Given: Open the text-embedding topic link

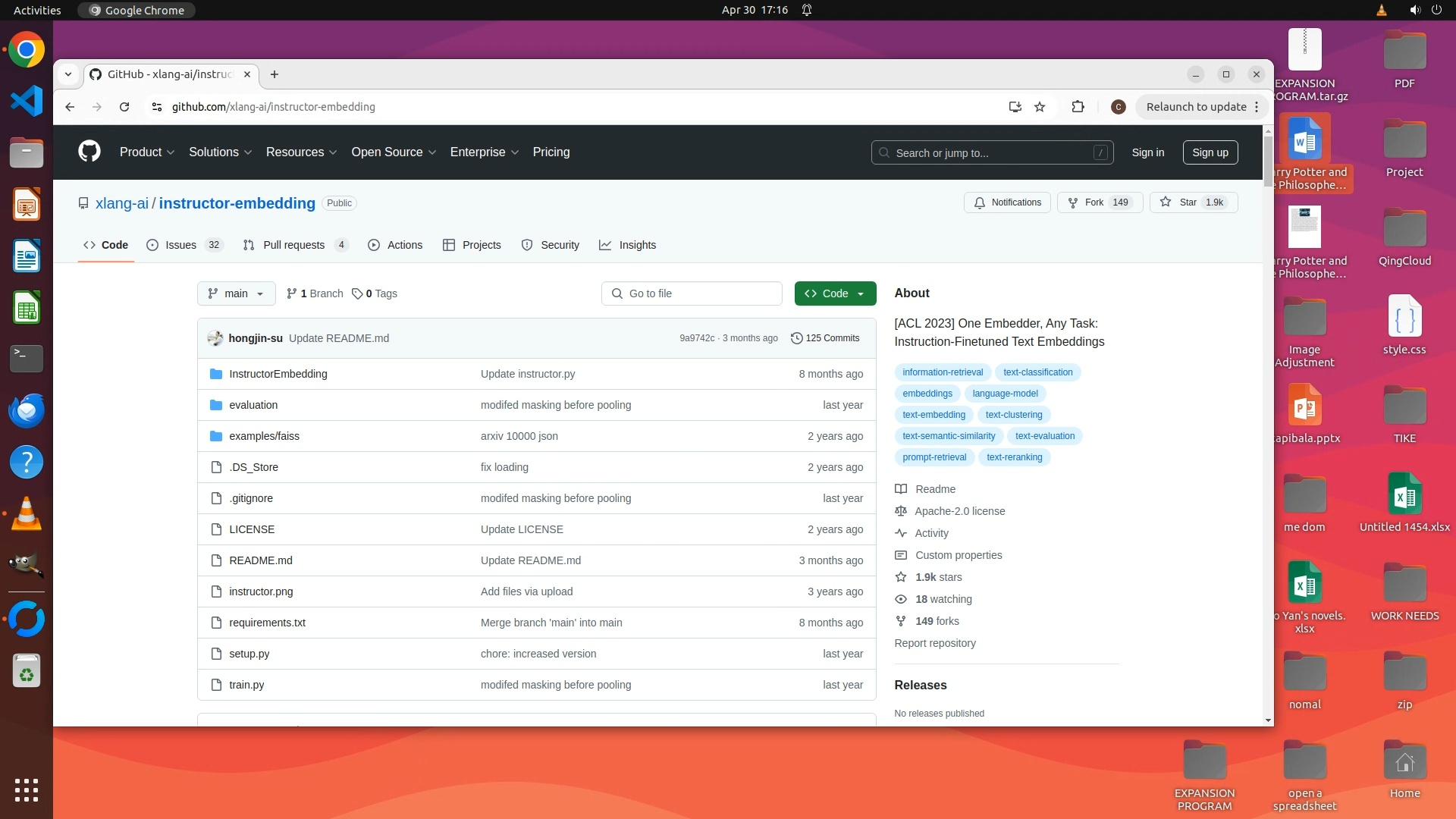Looking at the screenshot, I should (x=934, y=415).
